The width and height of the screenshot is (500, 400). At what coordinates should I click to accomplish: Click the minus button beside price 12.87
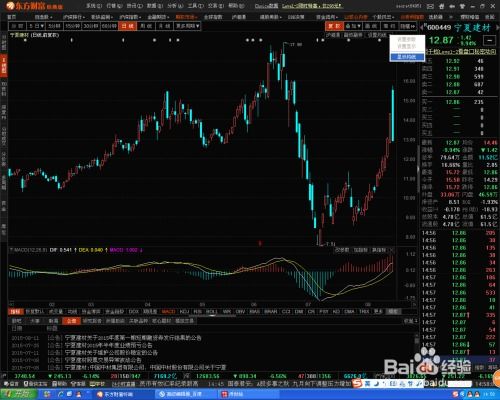point(490,41)
